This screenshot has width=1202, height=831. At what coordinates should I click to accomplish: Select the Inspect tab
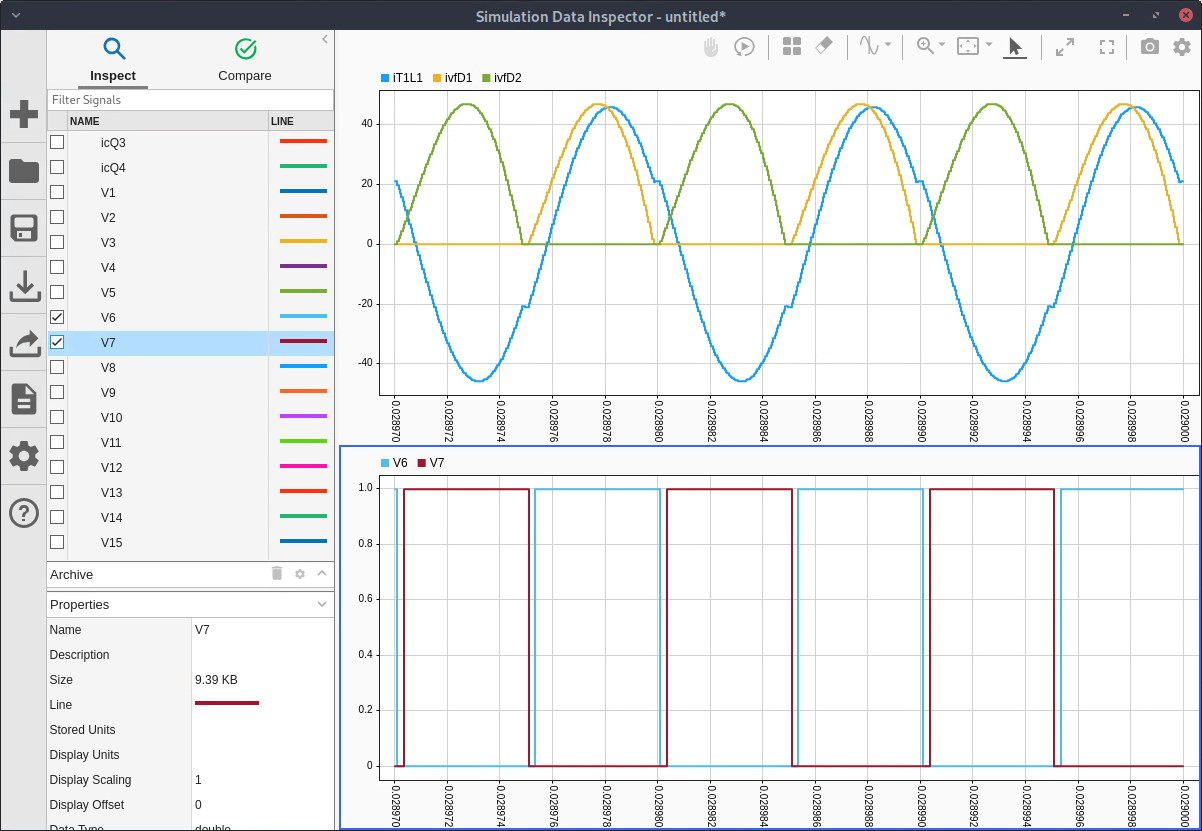[113, 60]
